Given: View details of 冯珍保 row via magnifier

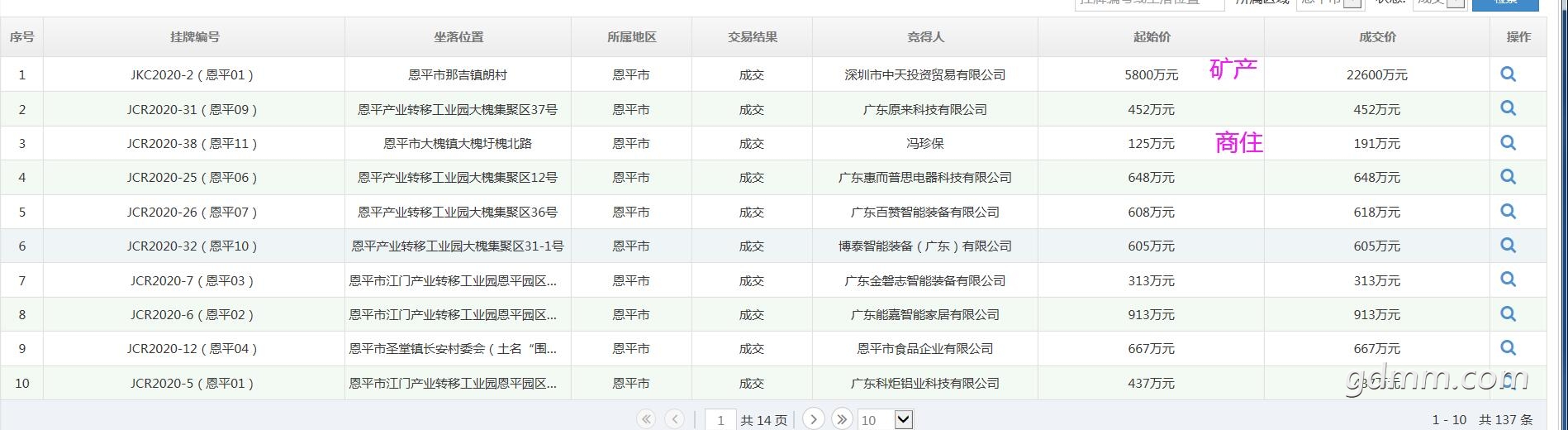Looking at the screenshot, I should (x=1508, y=143).
